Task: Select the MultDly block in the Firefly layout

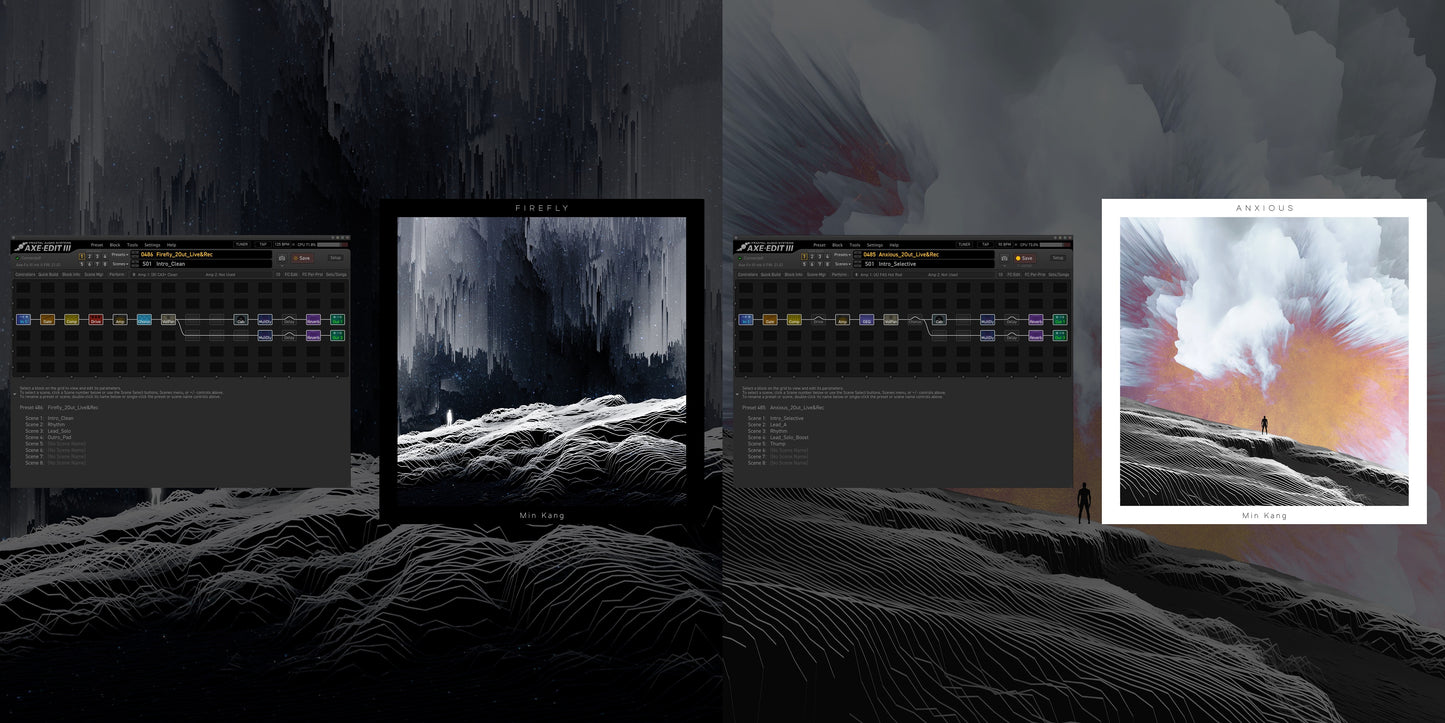Action: point(265,321)
